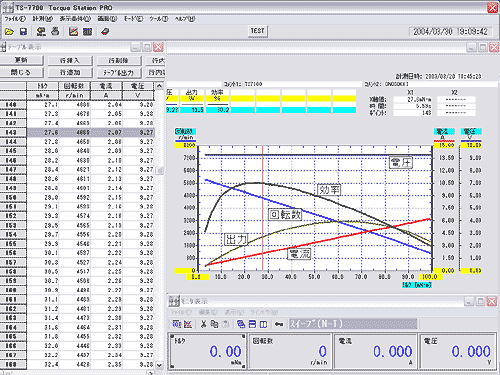Image resolution: width=500 pixels, height=375 pixels.
Task: Click the 電流 monitor readout panel
Action: pos(376,351)
